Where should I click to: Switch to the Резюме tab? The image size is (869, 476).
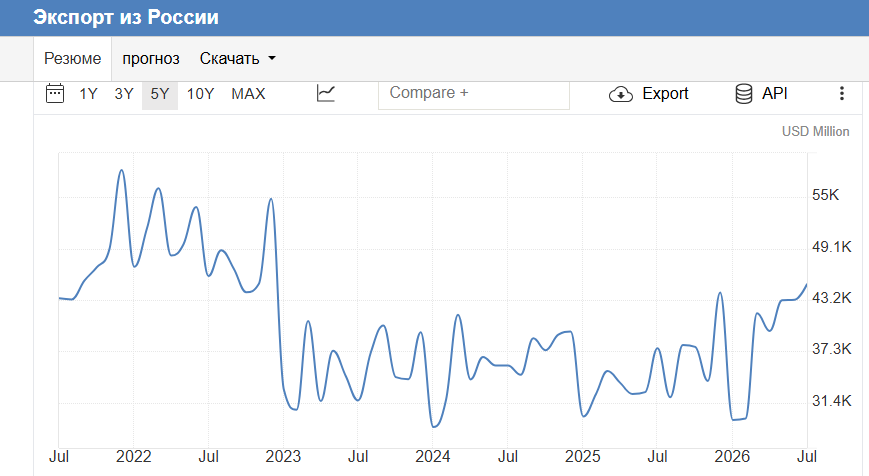[73, 59]
